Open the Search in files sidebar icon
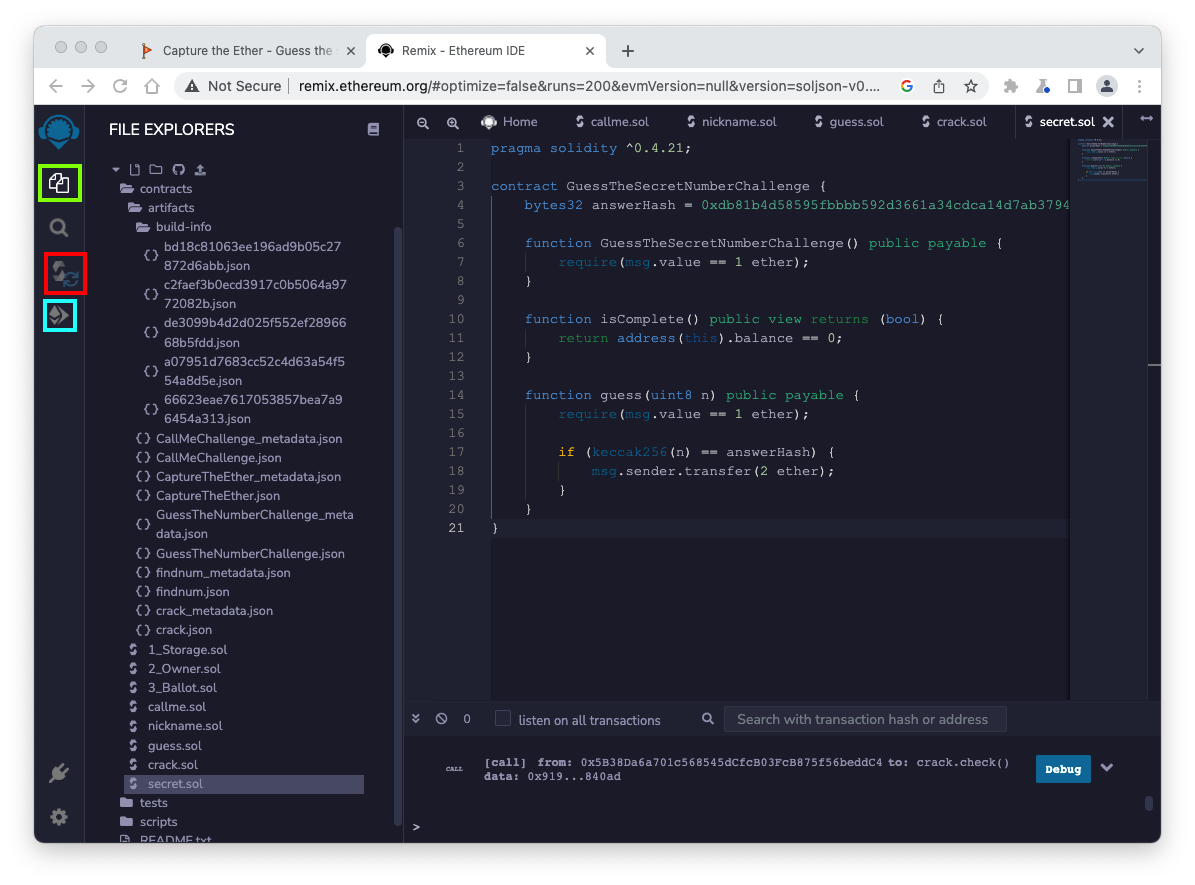Viewport: 1195px width, 885px height. 59,228
